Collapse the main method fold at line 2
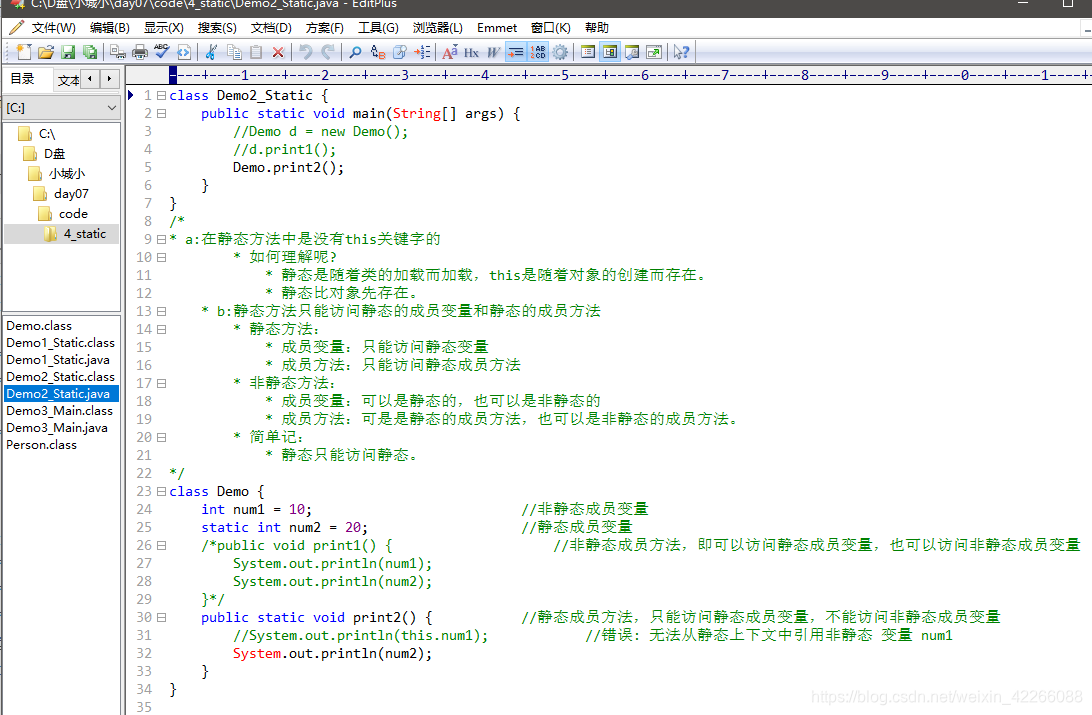 (x=162, y=113)
